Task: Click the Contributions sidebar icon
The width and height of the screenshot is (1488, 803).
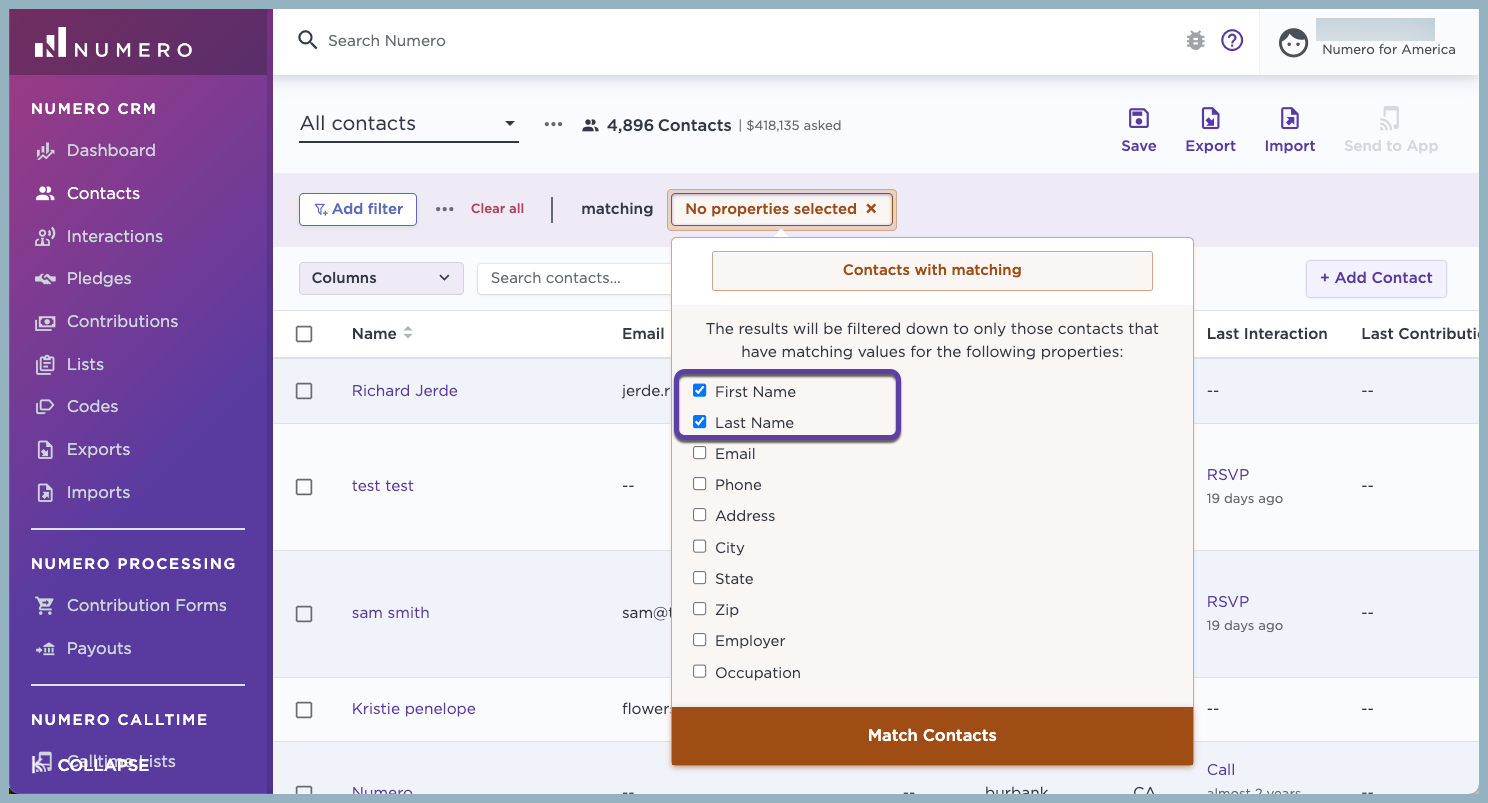Action: pos(45,322)
